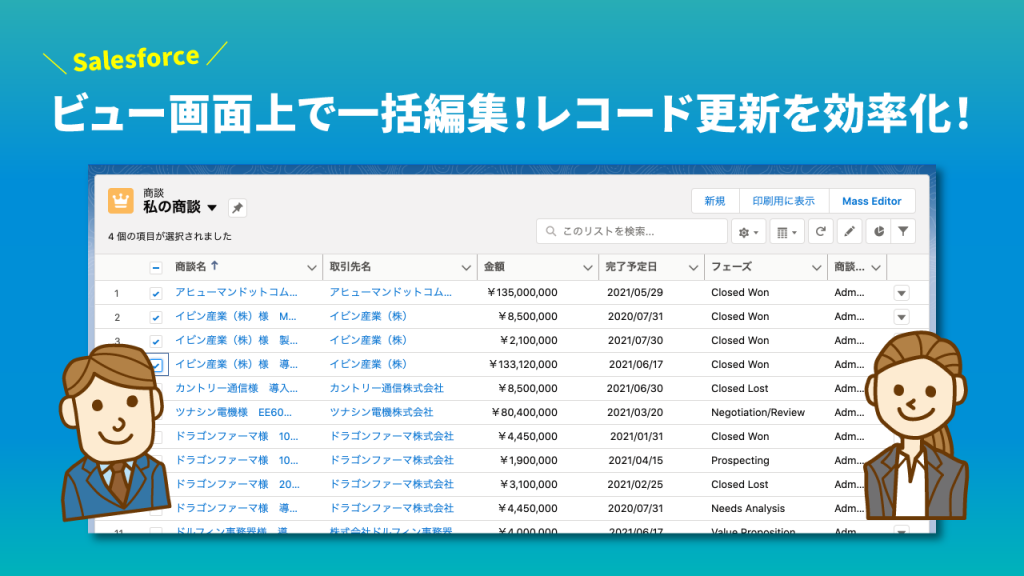Click the このリストを検索 search field
The image size is (1024, 576).
coord(632,231)
